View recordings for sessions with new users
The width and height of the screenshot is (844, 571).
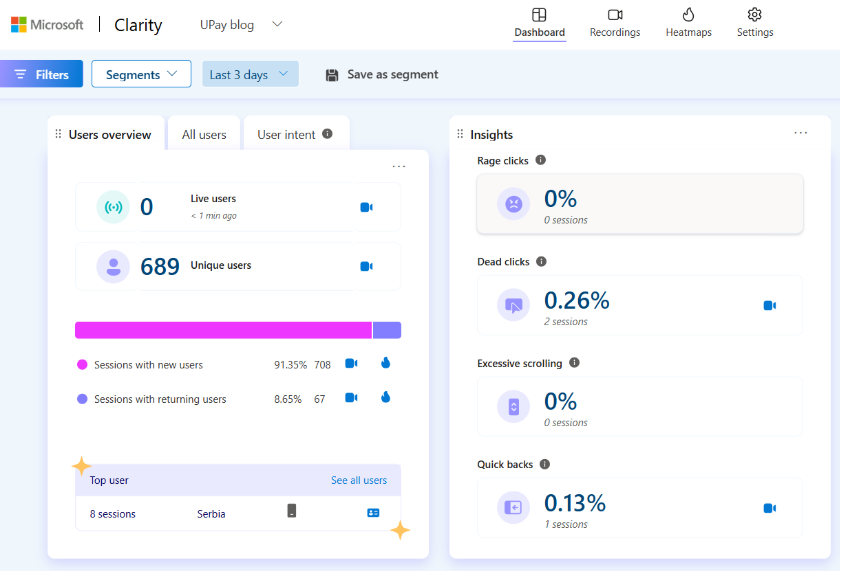[x=351, y=364]
